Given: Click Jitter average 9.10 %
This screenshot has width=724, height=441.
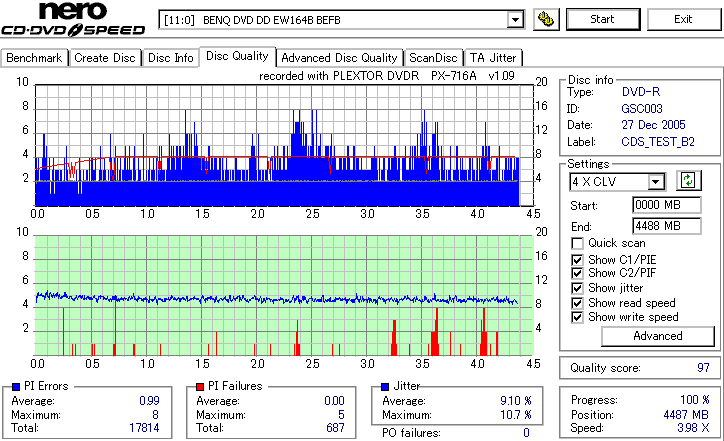Looking at the screenshot, I should click(516, 401).
